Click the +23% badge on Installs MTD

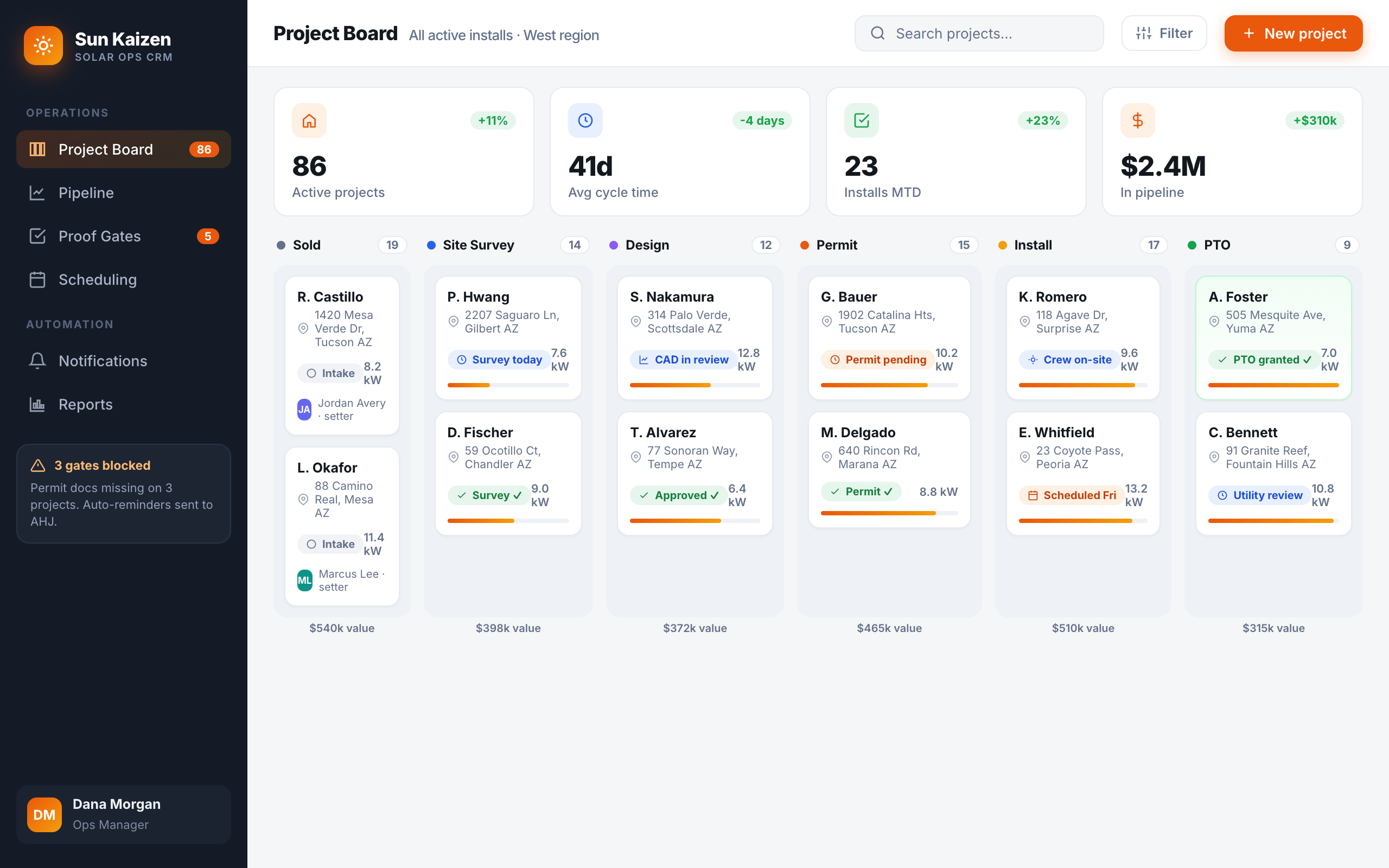coord(1043,120)
